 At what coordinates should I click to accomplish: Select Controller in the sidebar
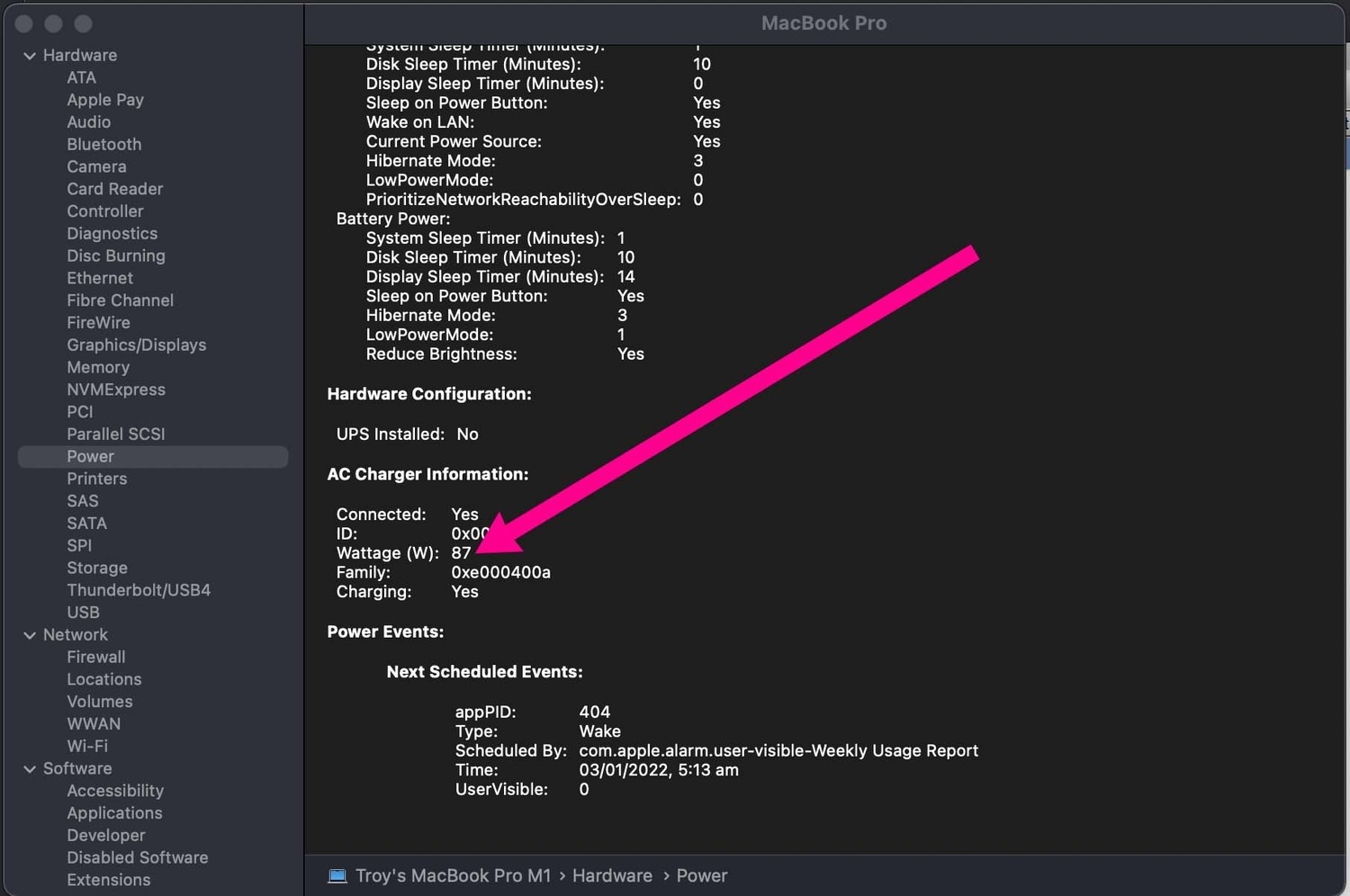coord(104,211)
